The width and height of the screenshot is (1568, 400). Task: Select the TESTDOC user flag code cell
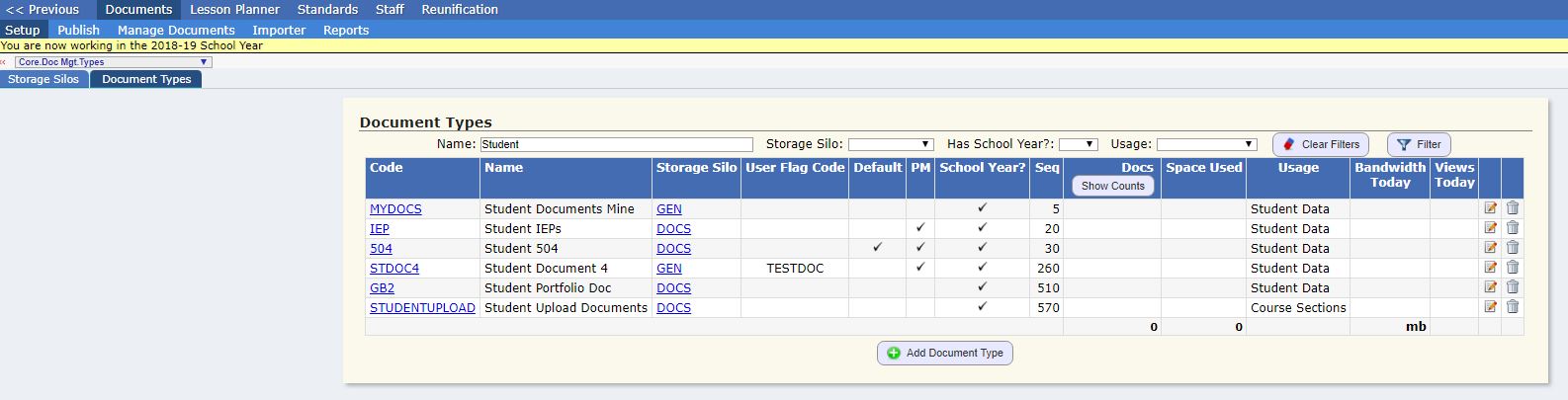(795, 269)
